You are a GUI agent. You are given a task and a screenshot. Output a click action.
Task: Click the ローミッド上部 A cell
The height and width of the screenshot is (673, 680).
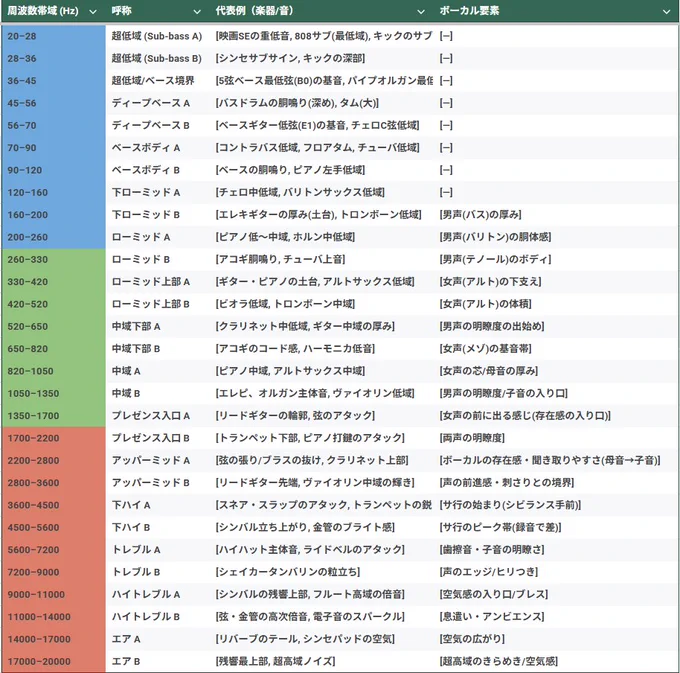(x=158, y=282)
